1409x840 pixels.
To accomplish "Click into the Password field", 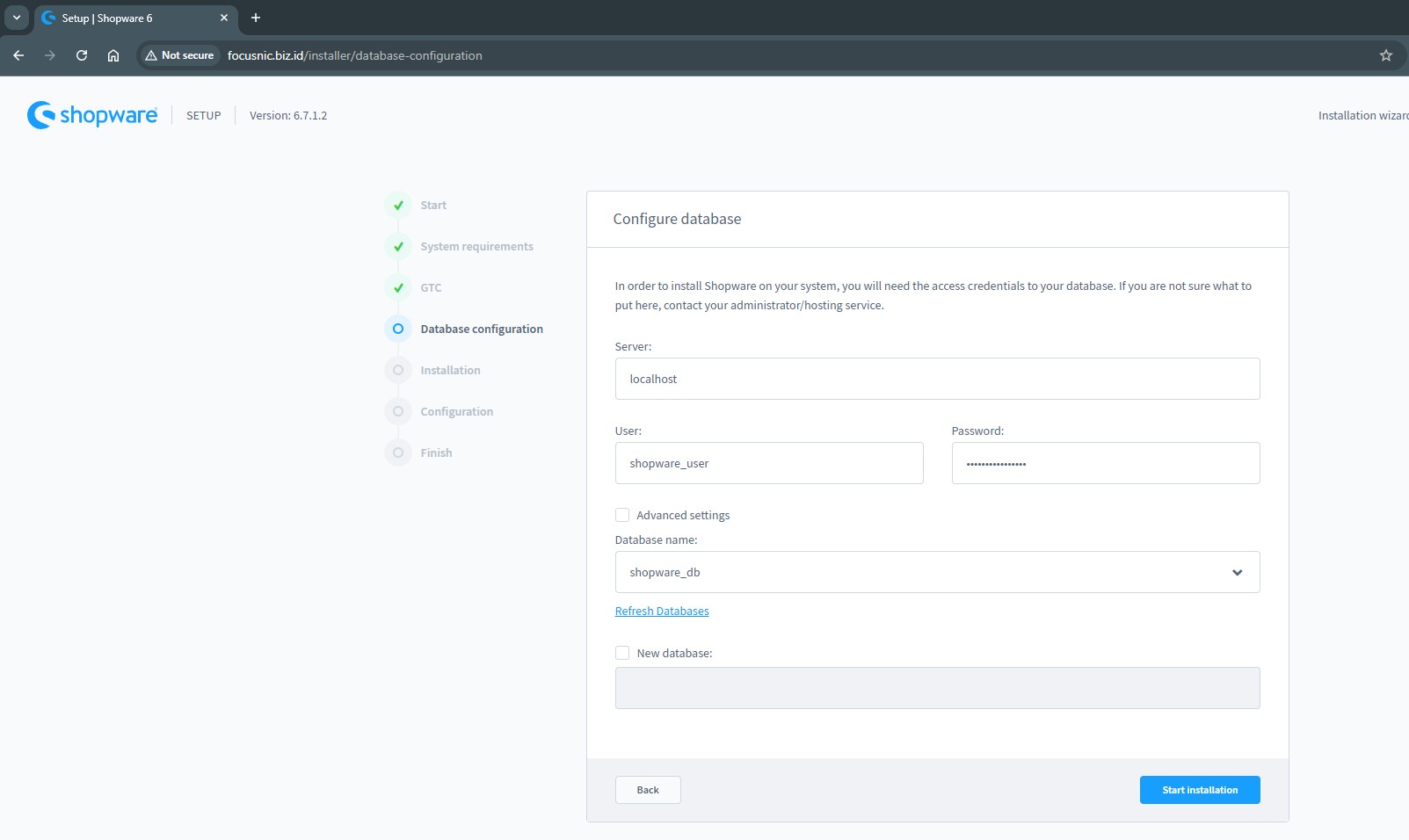I will coord(1105,463).
